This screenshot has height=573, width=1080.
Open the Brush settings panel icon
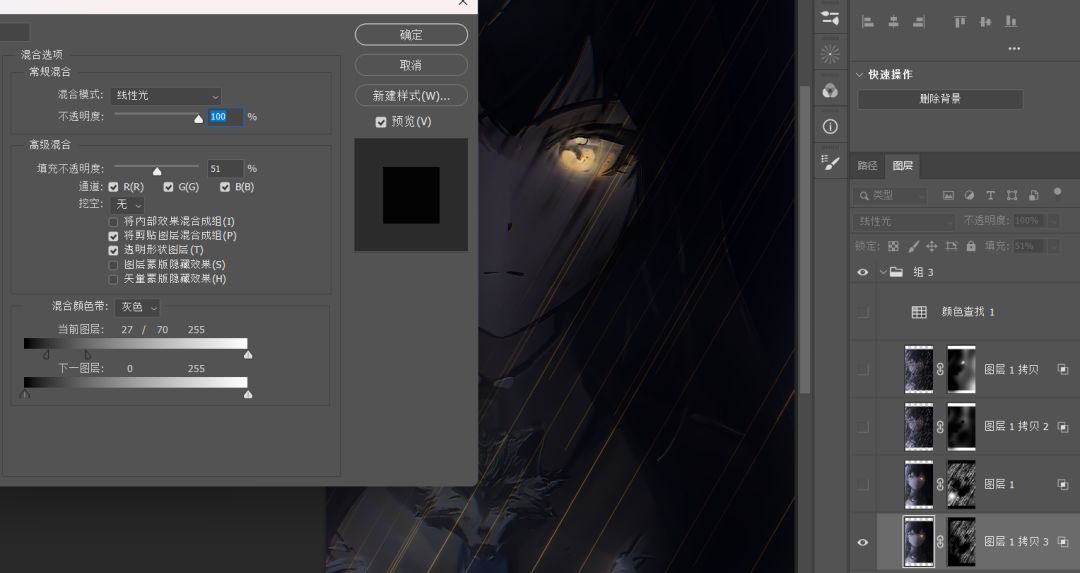[x=831, y=163]
